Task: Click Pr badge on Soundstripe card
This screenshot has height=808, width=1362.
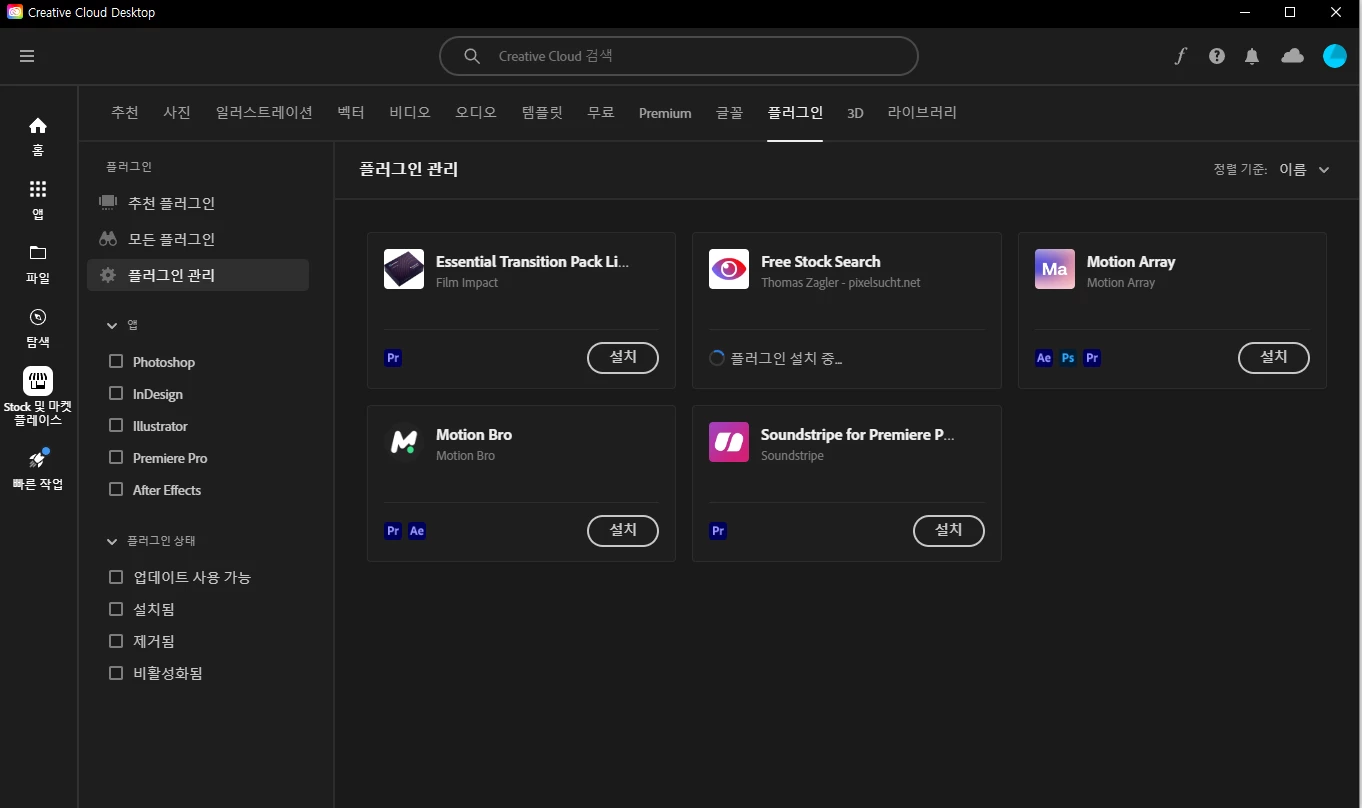Action: point(718,531)
